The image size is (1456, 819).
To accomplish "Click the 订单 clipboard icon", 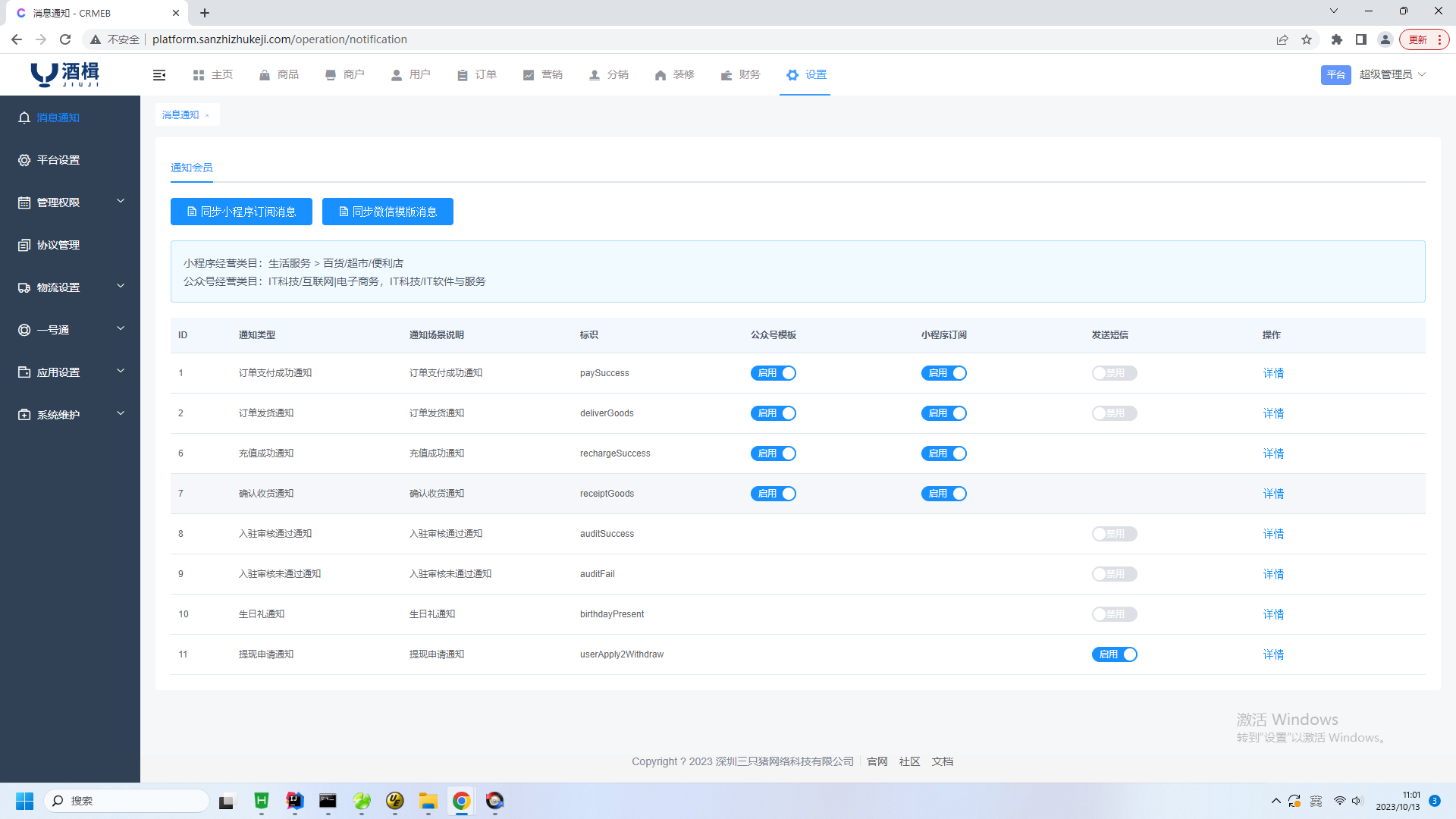I will [x=463, y=74].
